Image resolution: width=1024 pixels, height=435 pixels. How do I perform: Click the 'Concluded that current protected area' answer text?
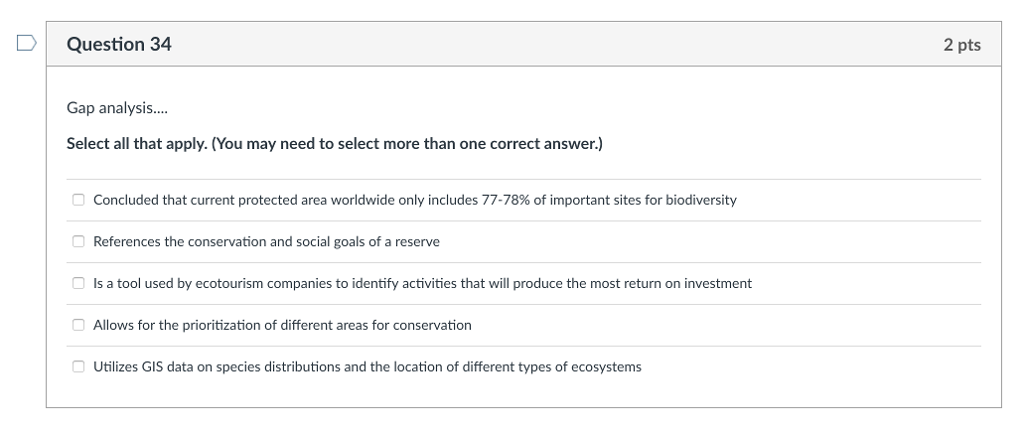[415, 200]
